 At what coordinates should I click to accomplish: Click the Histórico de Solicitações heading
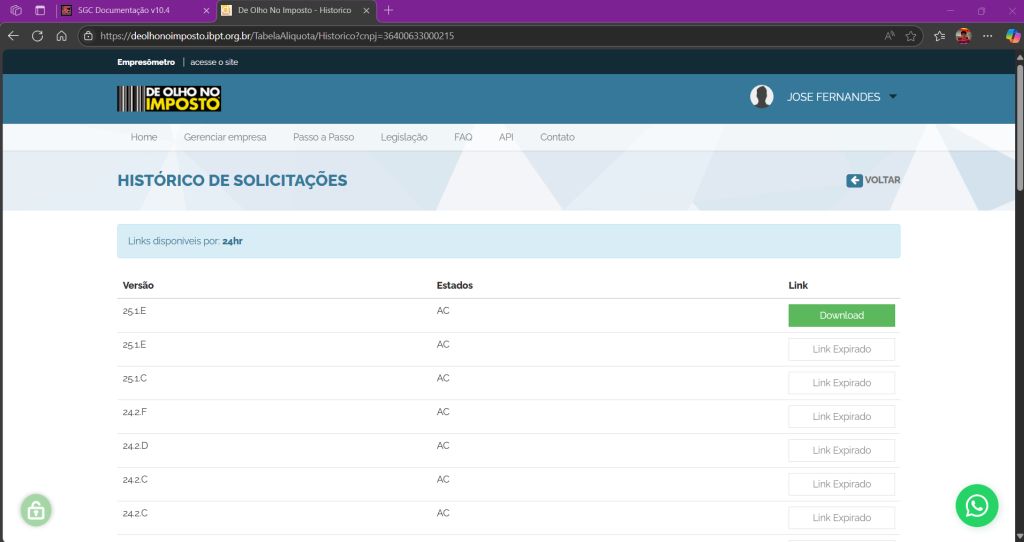pos(232,181)
